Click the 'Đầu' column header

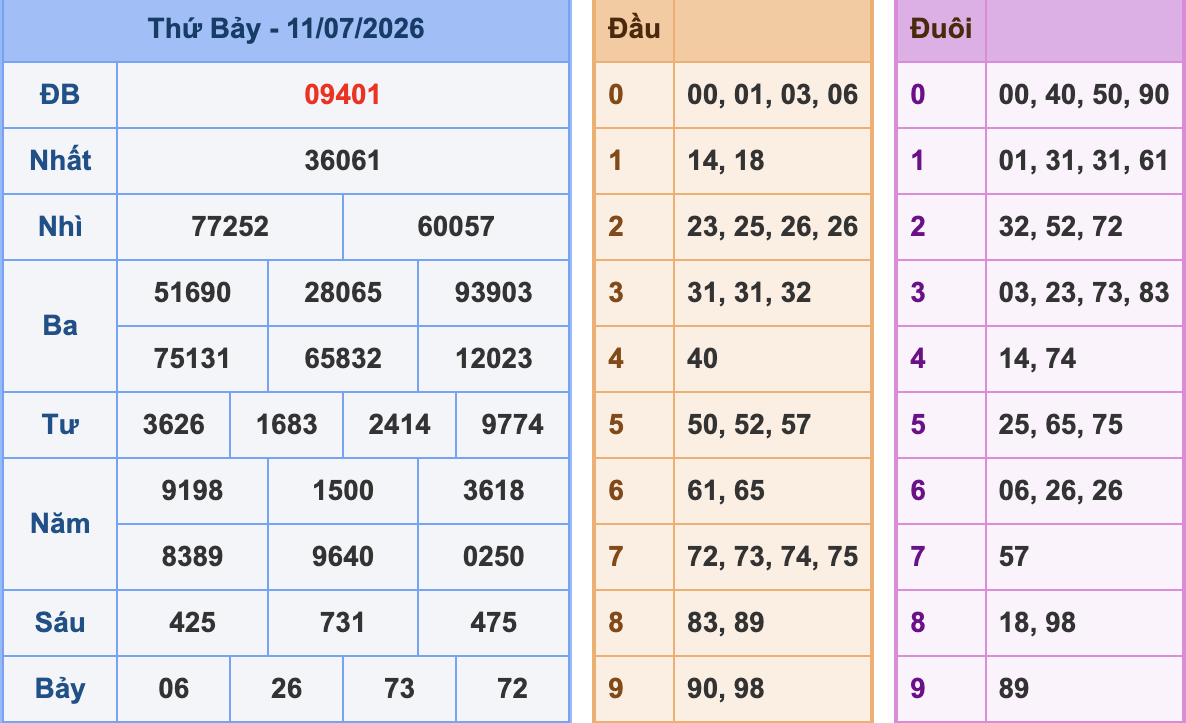coord(634,29)
